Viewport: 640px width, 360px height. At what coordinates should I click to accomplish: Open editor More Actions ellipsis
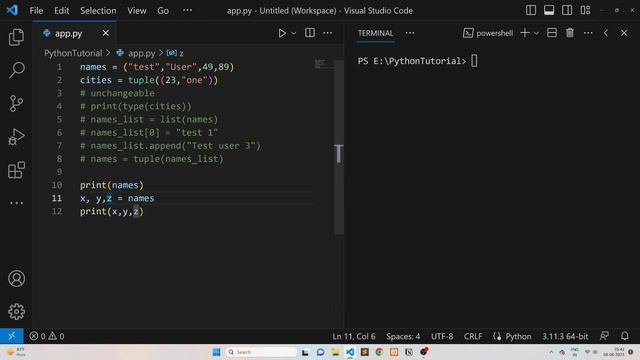(328, 33)
